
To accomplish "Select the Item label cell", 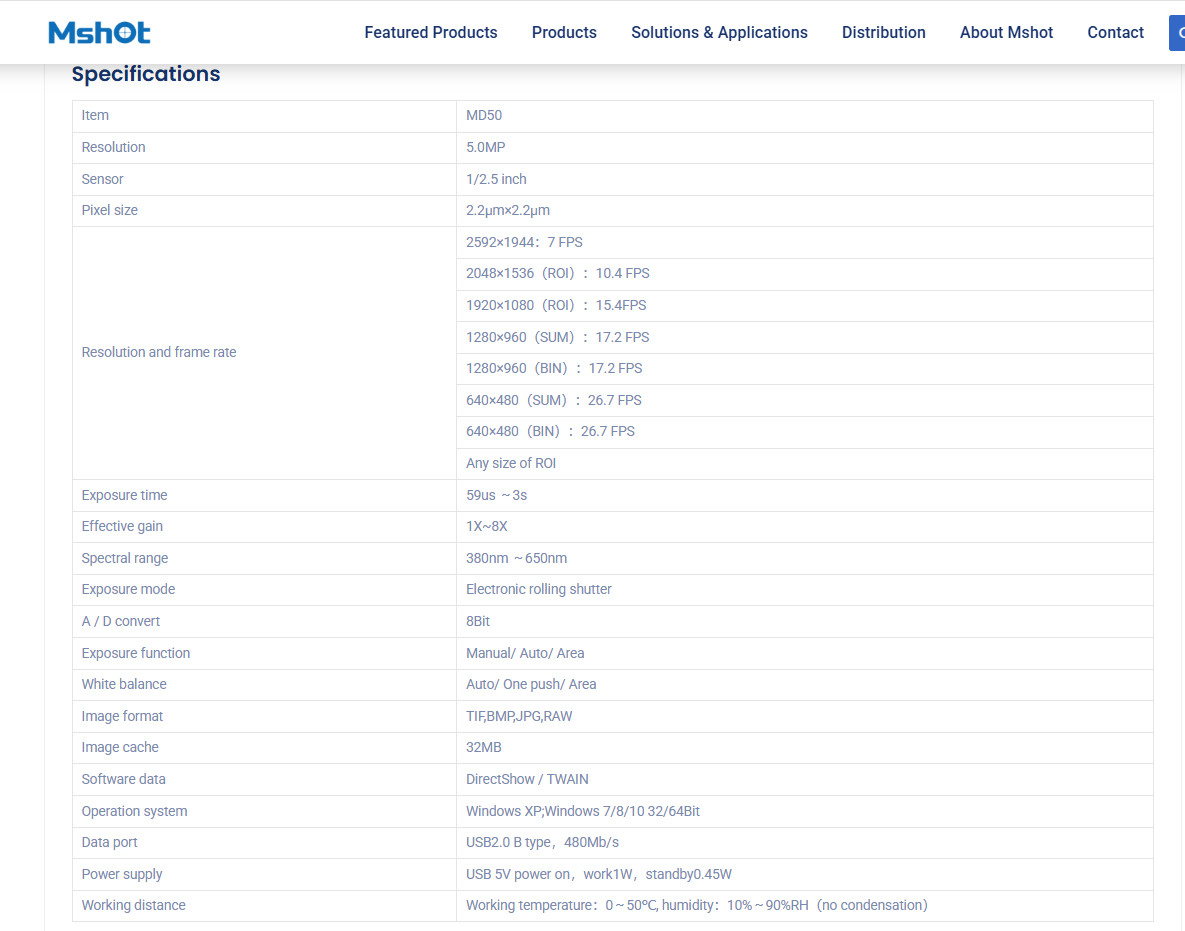I will (265, 116).
